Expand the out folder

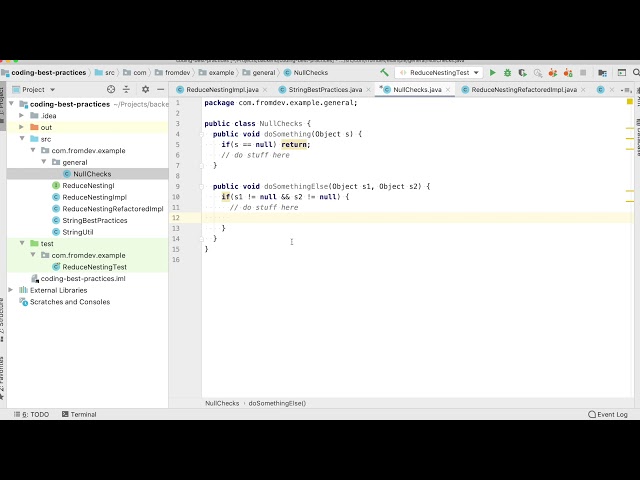22,127
